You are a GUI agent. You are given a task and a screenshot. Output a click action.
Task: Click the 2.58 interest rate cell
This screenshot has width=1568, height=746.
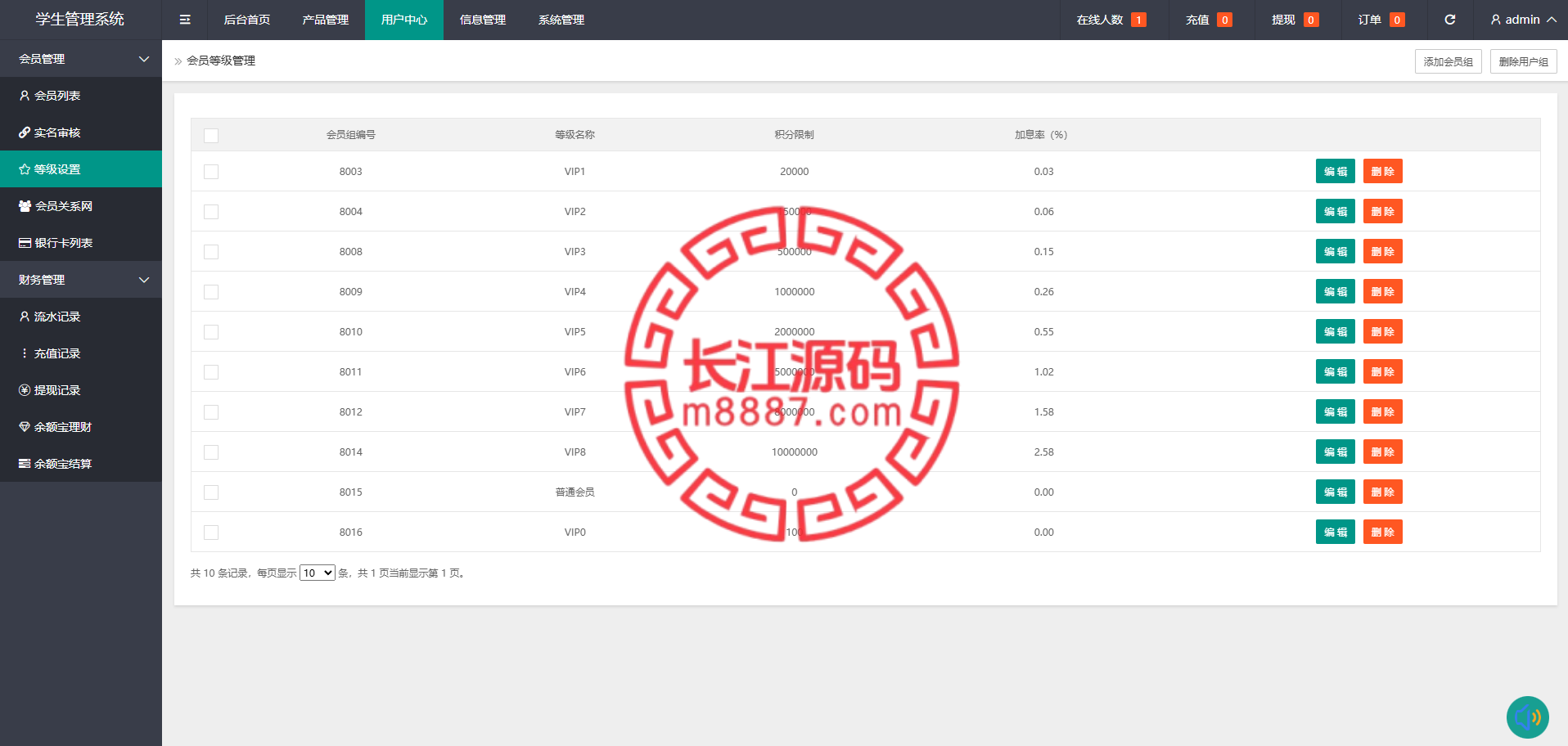tap(1043, 452)
